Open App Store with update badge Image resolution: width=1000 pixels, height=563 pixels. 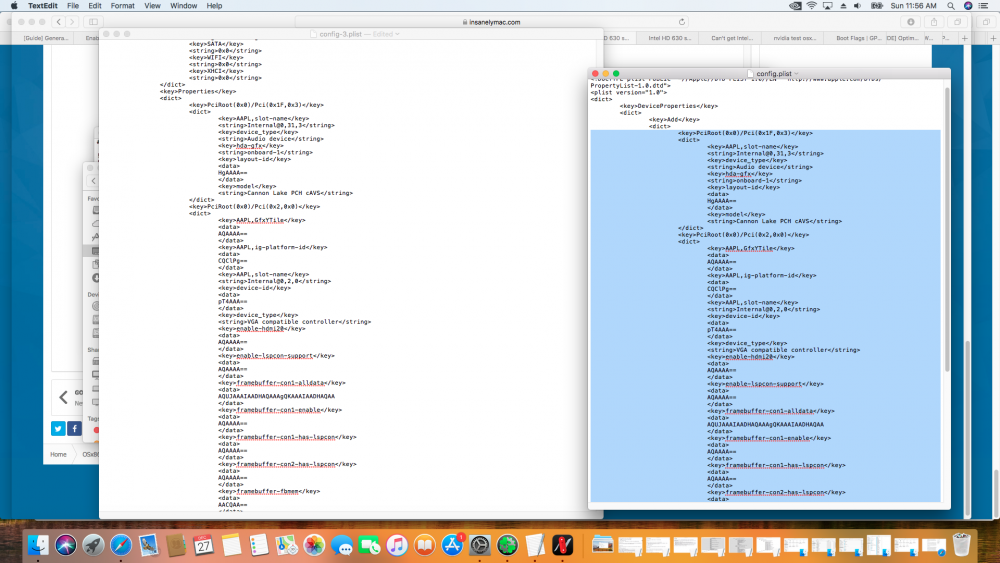pos(452,545)
